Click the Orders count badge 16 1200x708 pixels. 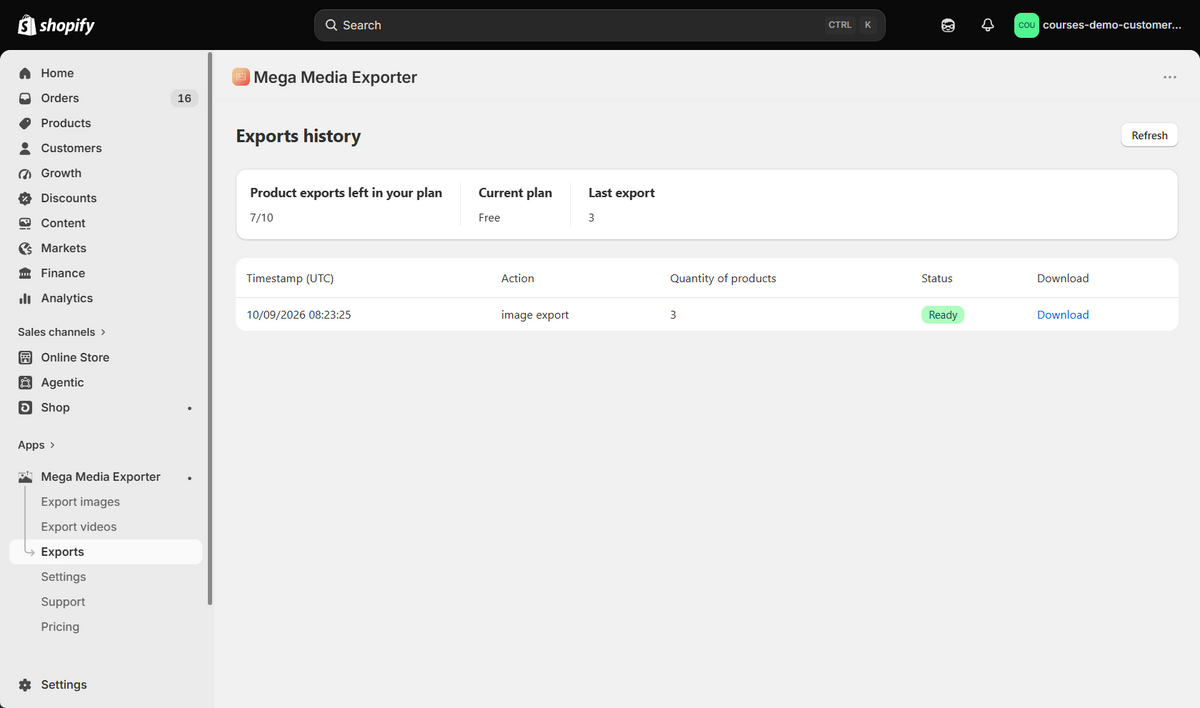(184, 98)
